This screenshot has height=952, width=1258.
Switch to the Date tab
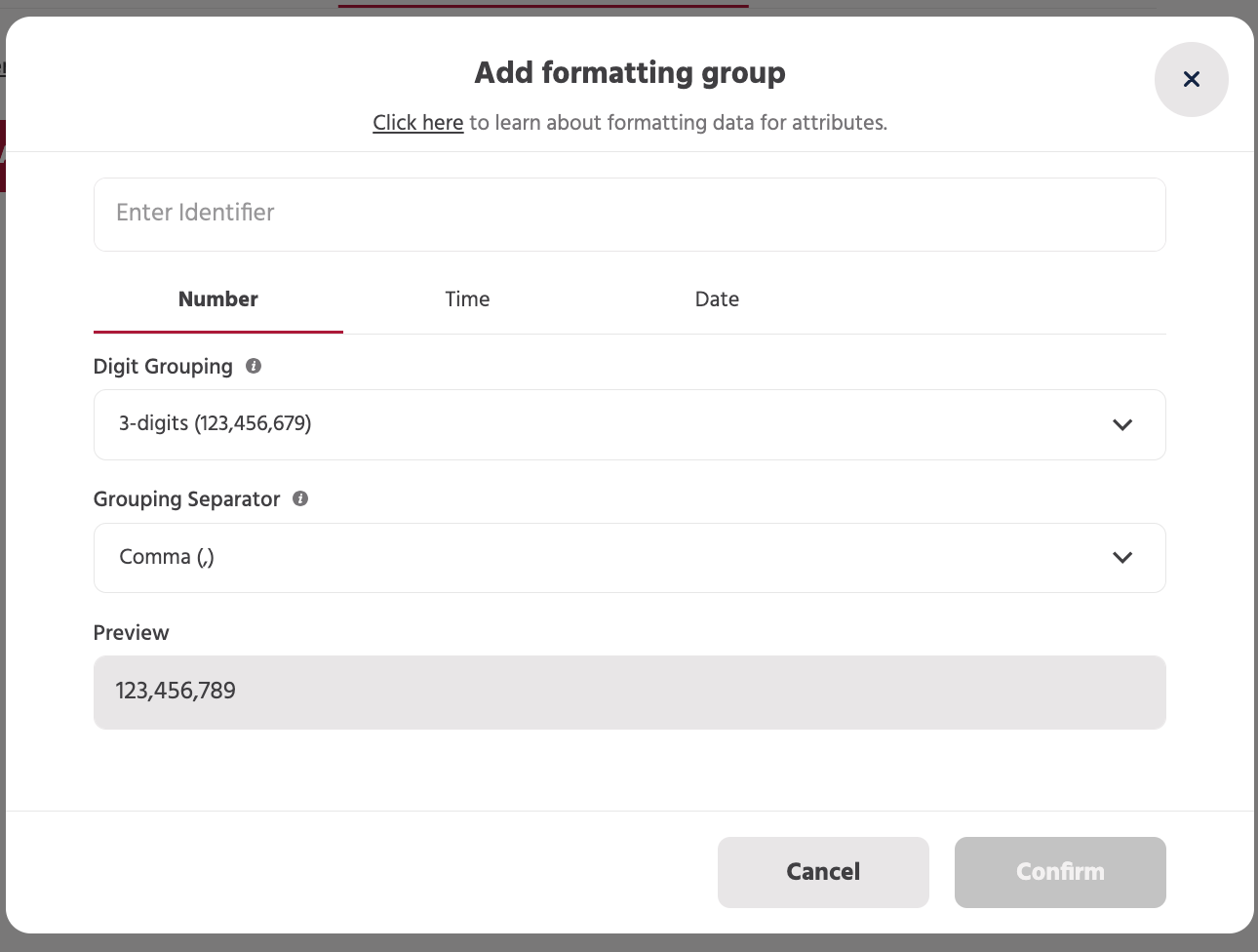click(717, 299)
